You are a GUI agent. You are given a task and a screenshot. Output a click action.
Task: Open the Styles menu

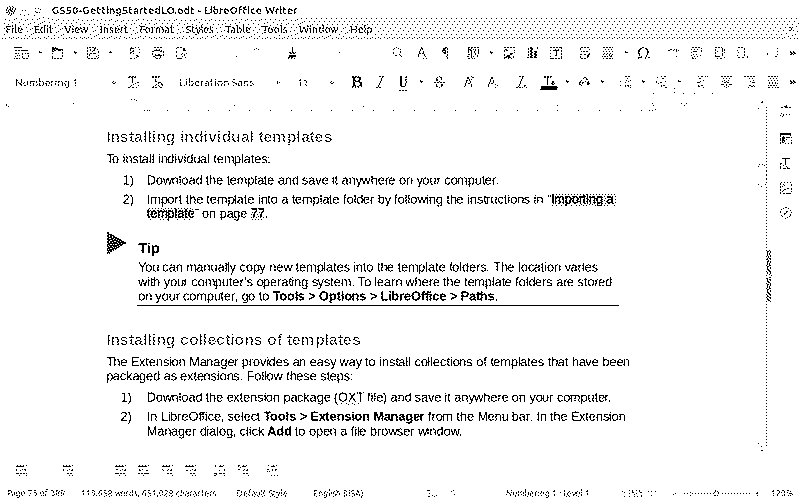(x=199, y=30)
